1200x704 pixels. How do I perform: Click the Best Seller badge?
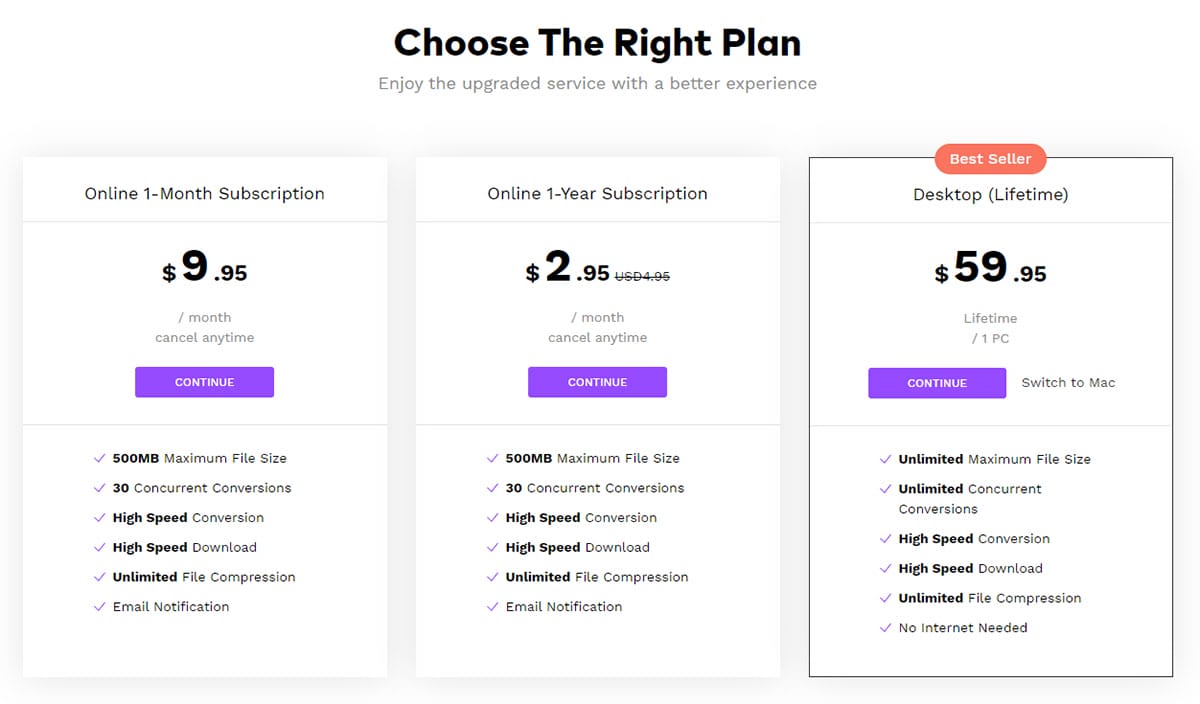point(990,159)
